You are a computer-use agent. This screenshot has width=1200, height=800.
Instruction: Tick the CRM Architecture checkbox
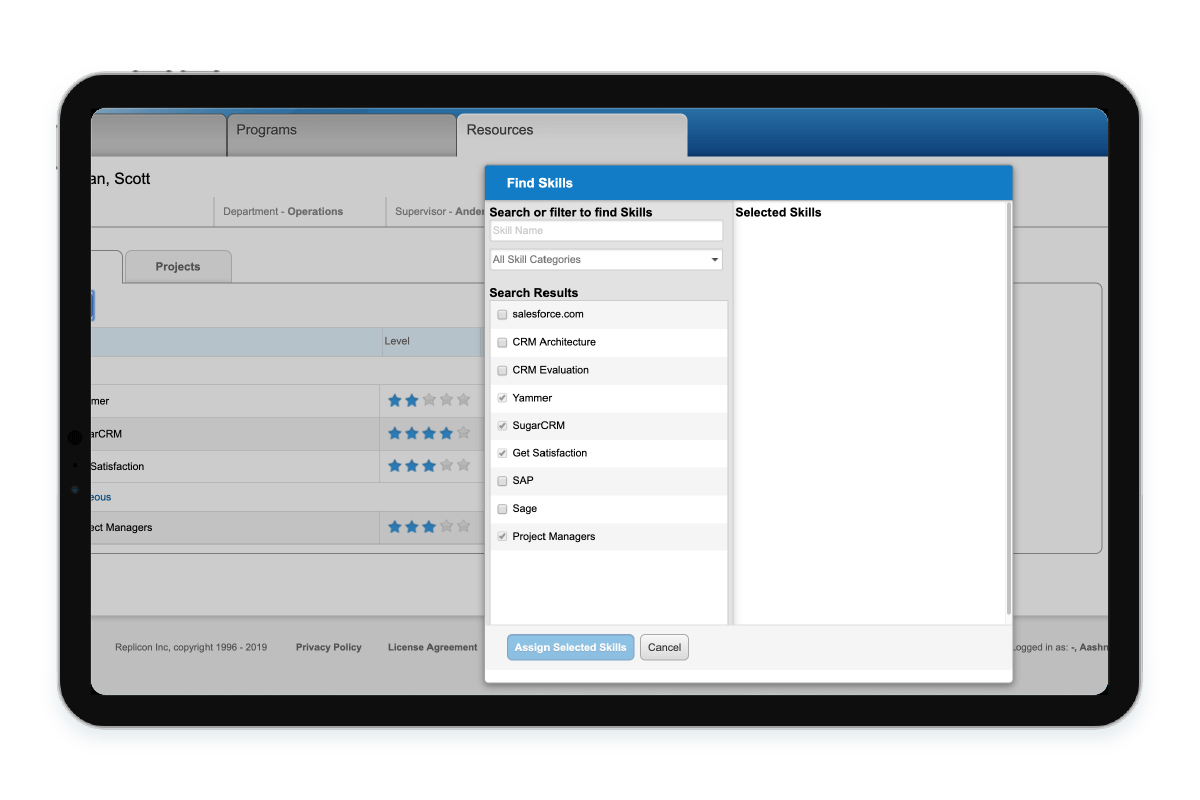point(502,342)
